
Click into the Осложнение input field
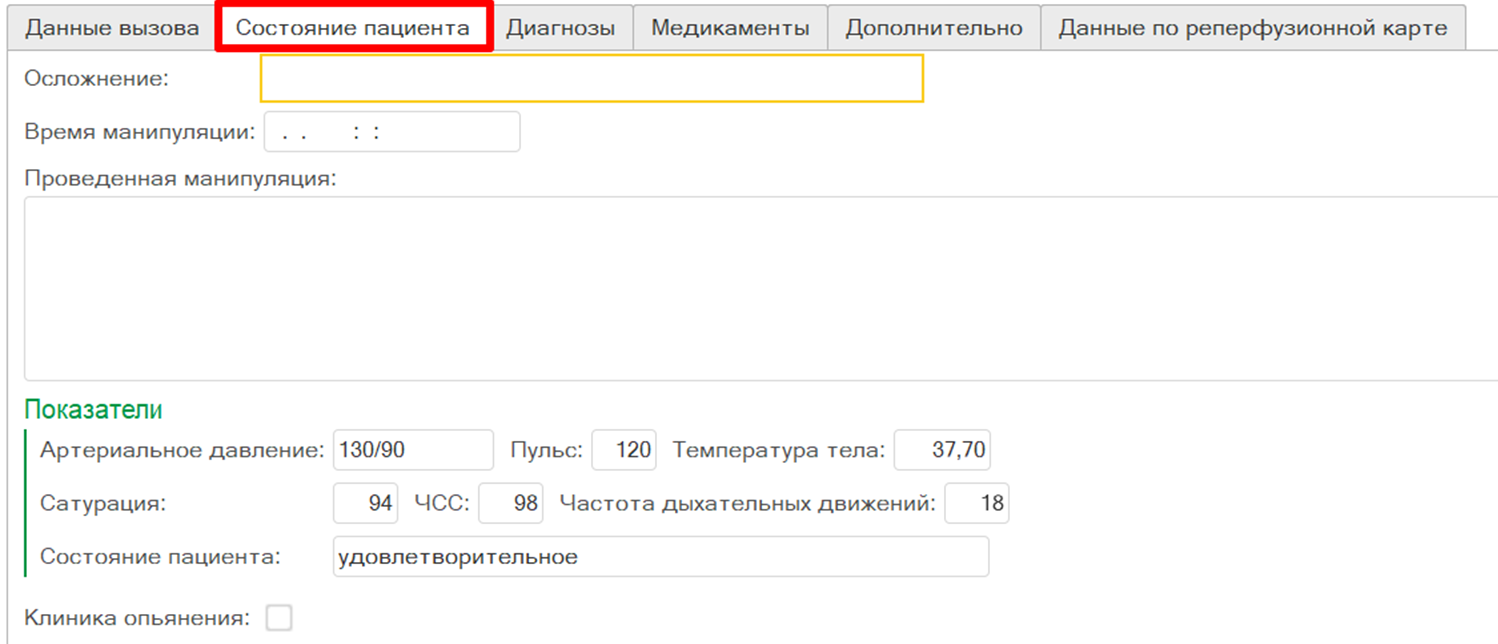[591, 78]
